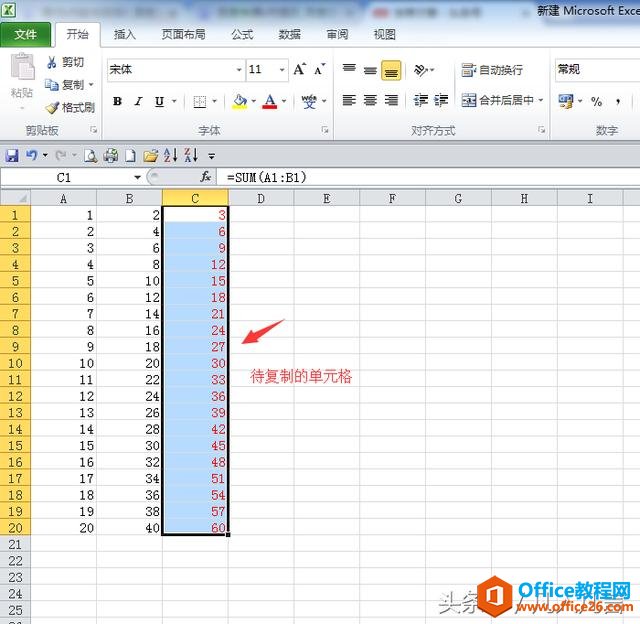Switch to the 审阅 Review tab
Viewport: 640px width, 624px height.
[x=337, y=34]
